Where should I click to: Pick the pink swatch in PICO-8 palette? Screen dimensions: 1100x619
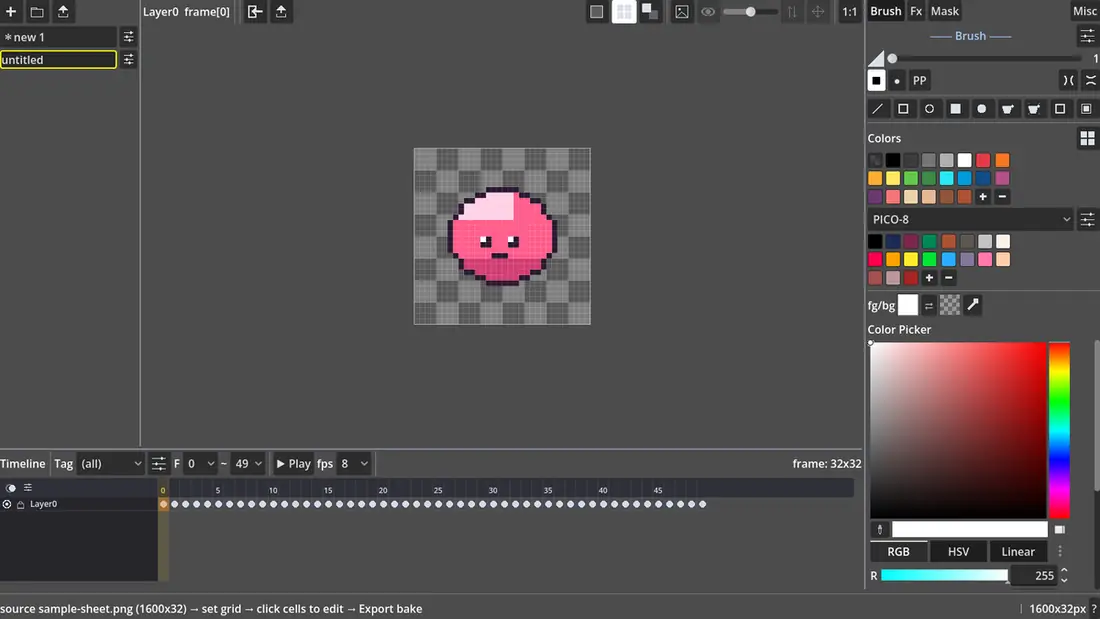[x=985, y=259]
